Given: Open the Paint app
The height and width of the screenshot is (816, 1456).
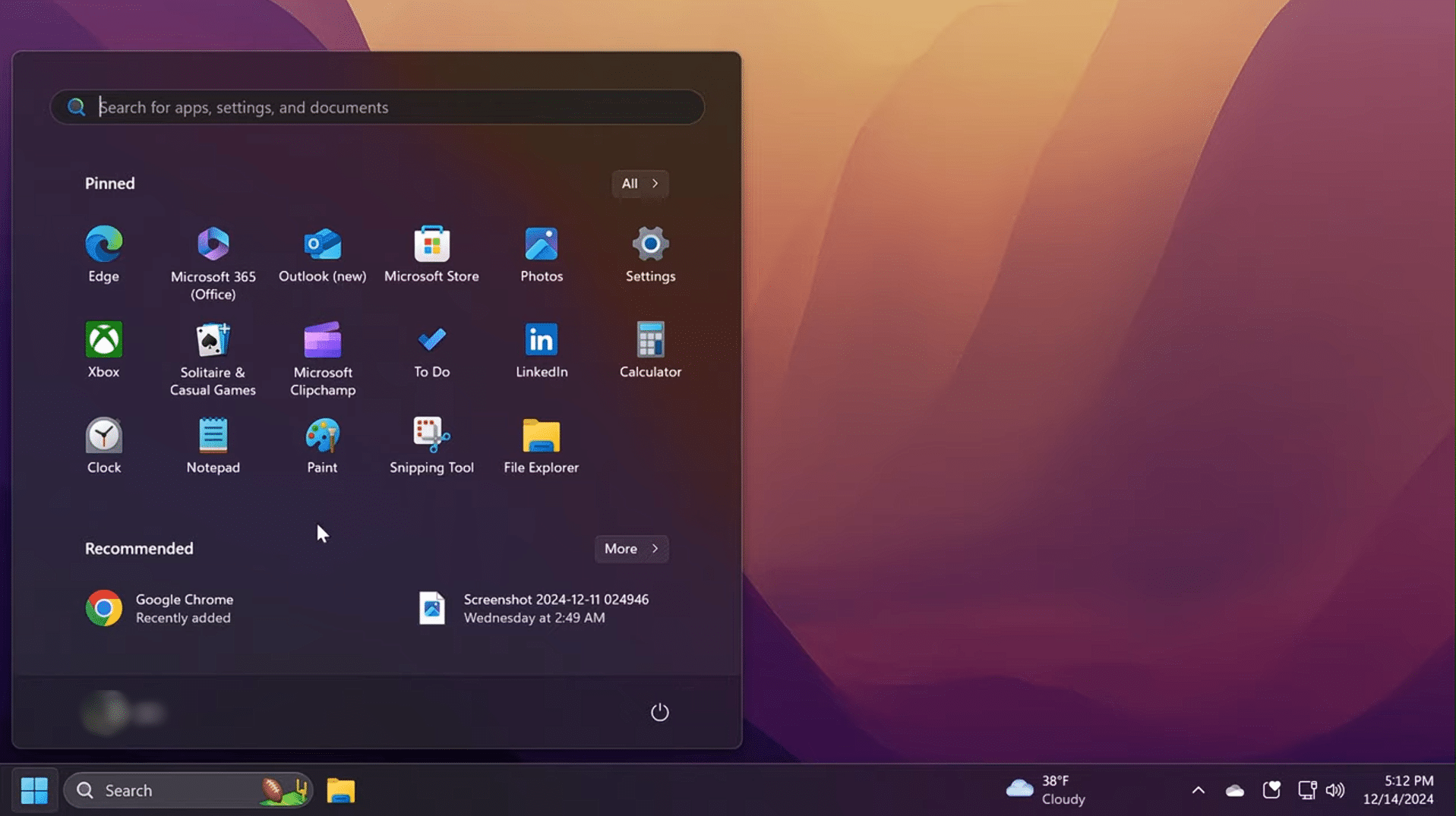Looking at the screenshot, I should click(322, 446).
